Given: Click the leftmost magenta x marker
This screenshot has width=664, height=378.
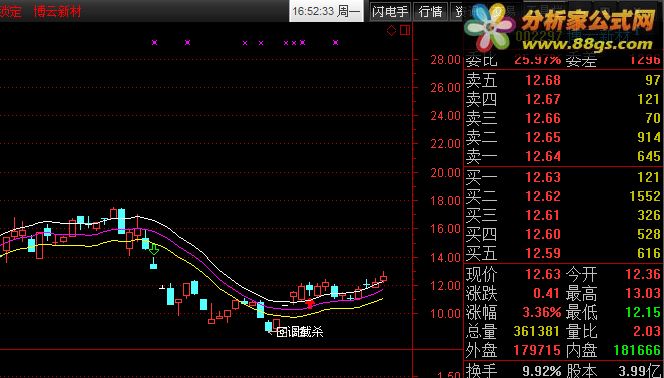Looking at the screenshot, I should point(155,42).
